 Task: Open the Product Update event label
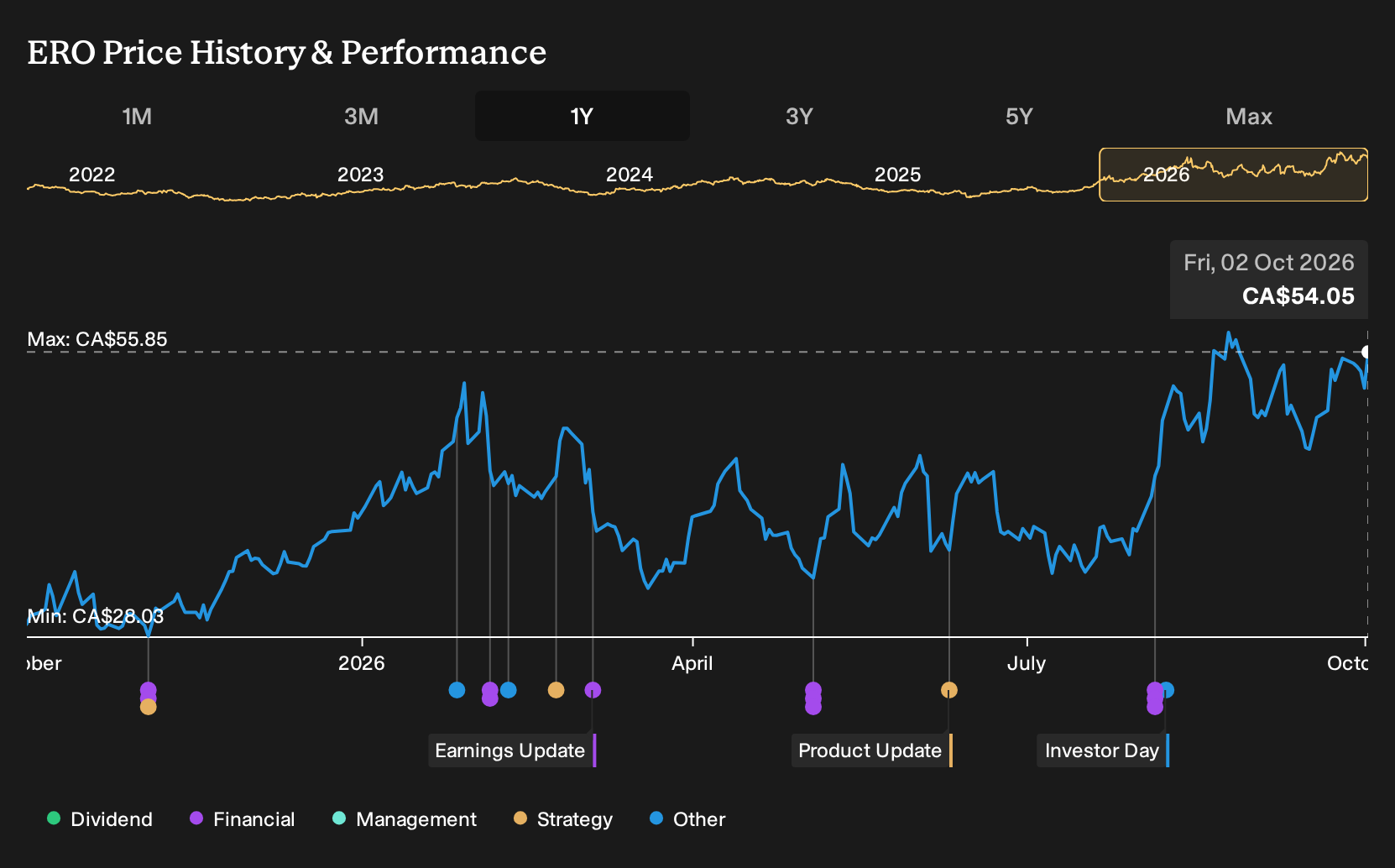click(x=872, y=750)
